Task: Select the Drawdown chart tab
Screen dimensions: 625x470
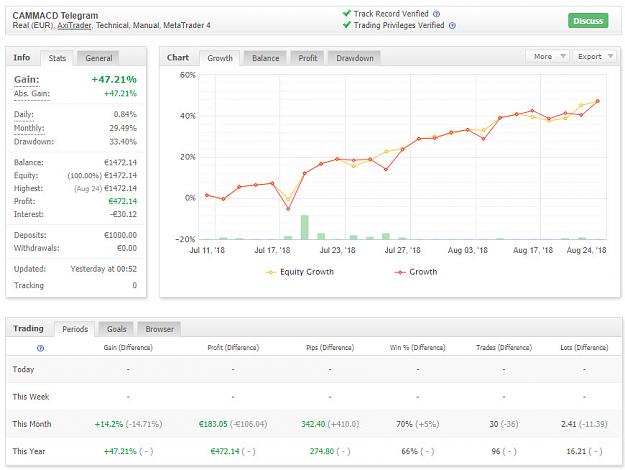Action: [354, 58]
